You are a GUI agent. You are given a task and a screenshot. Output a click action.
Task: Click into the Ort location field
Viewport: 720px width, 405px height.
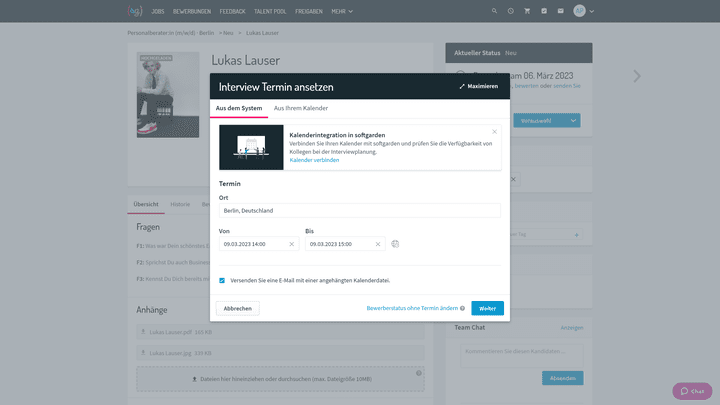(359, 211)
